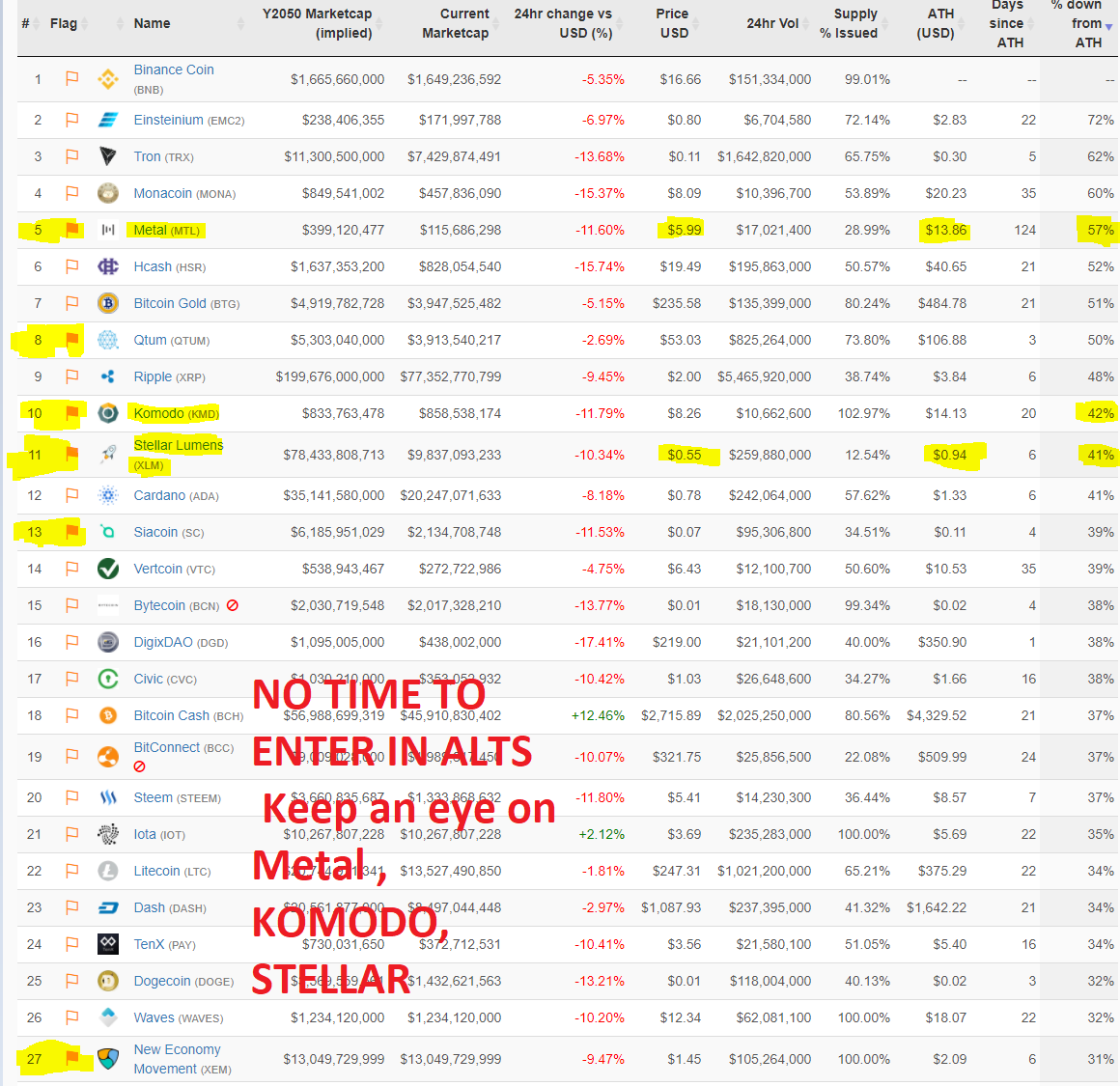Sort by 24hr change vs USD header
This screenshot has width=1120, height=1086.
564,23
